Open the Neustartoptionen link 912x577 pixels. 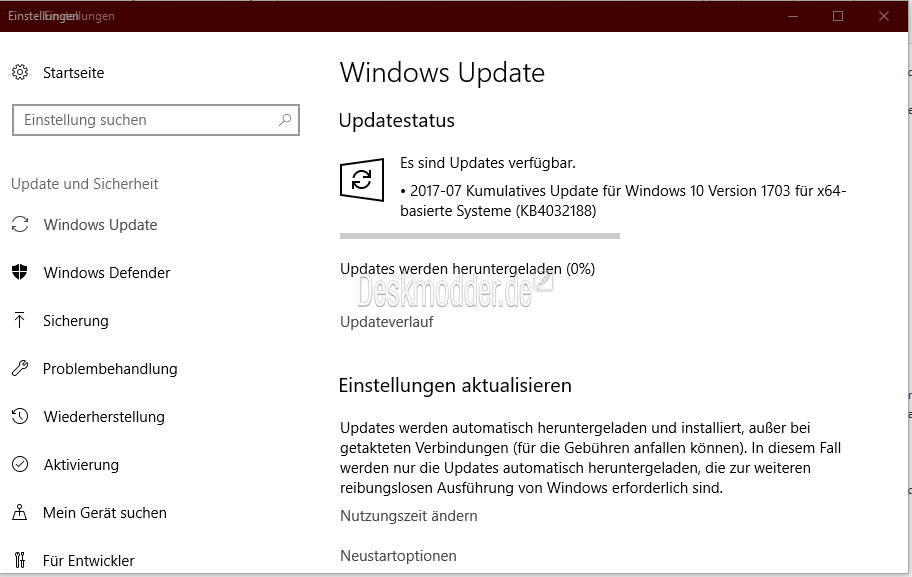coord(398,555)
